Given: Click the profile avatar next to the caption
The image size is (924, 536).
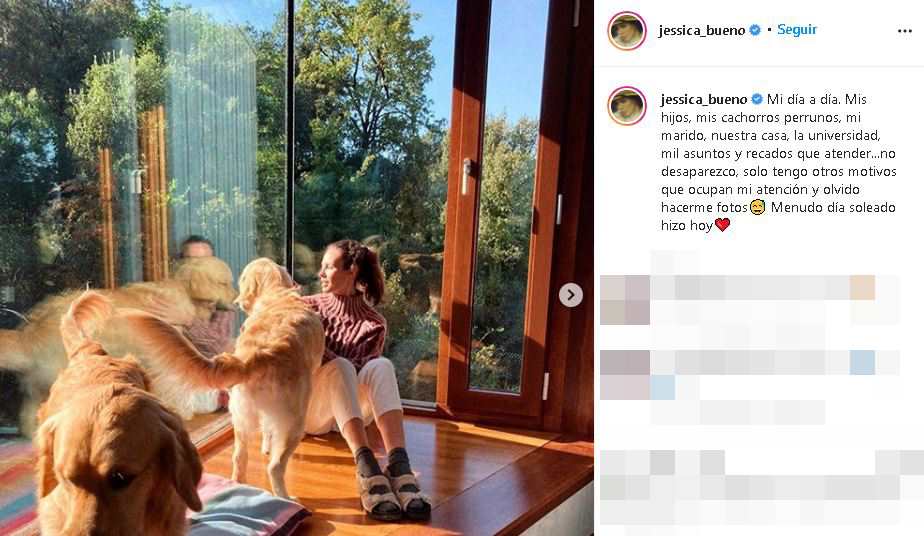Looking at the screenshot, I should click(x=627, y=106).
